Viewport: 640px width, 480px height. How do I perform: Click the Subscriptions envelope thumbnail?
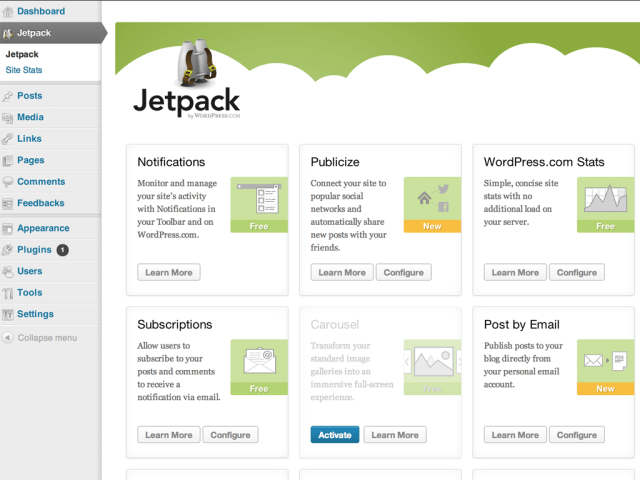coord(259,367)
